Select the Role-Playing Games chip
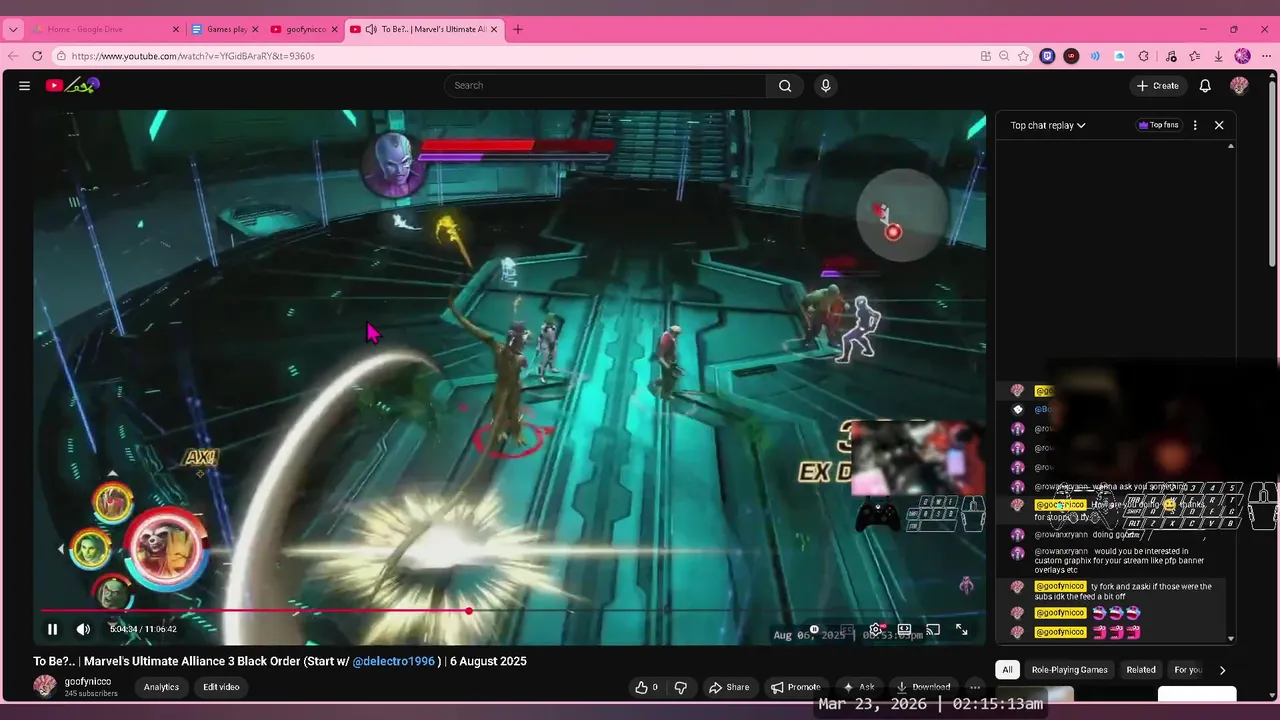This screenshot has width=1280, height=720. pyautogui.click(x=1069, y=670)
